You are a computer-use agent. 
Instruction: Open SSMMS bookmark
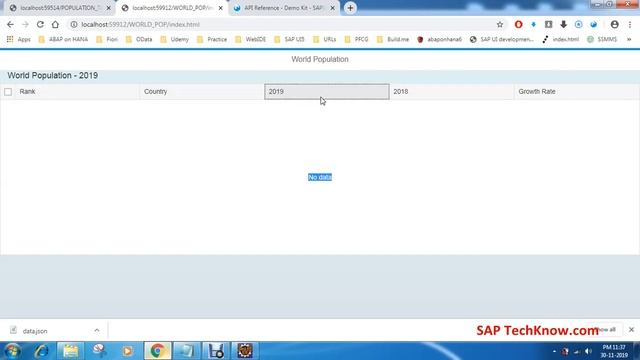pyautogui.click(x=602, y=39)
